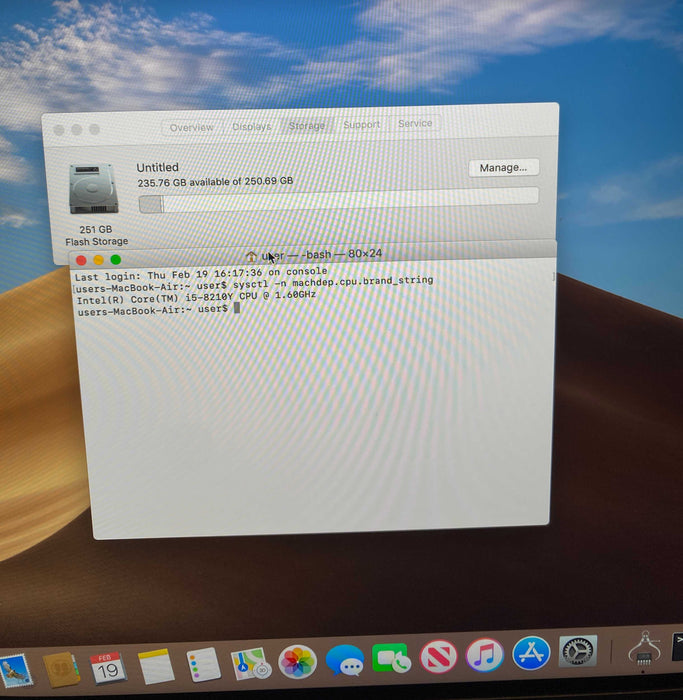Open the News app in the Dock
Screen dimensions: 683x700
point(438,657)
